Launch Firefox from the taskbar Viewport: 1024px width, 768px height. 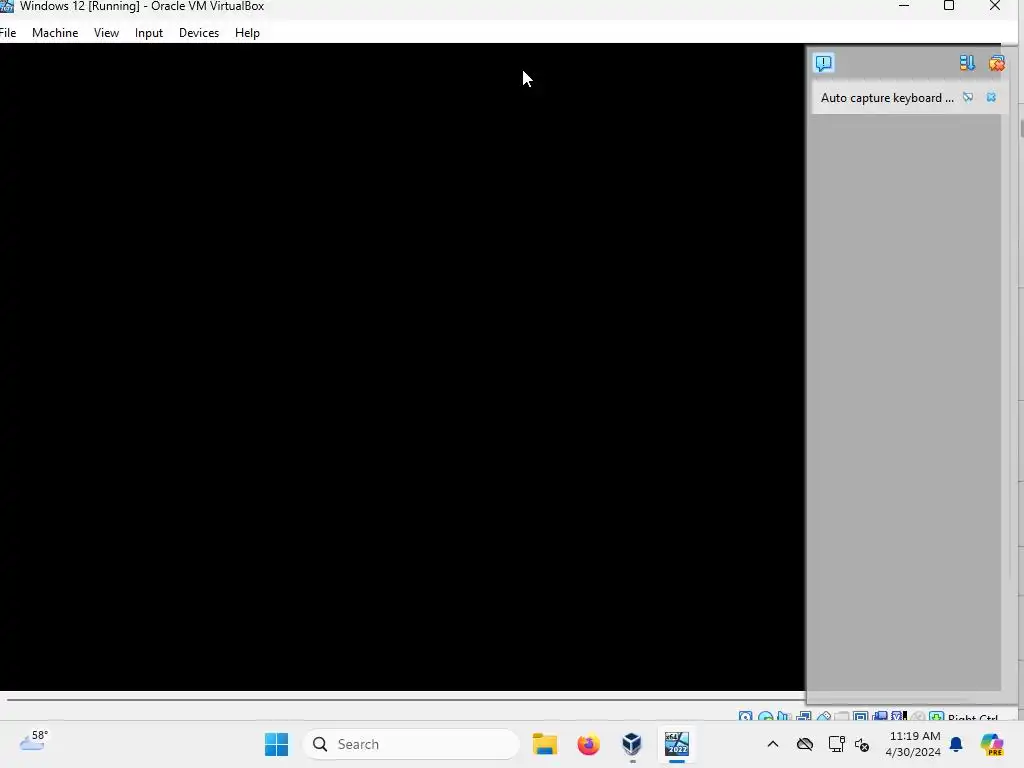click(x=588, y=744)
